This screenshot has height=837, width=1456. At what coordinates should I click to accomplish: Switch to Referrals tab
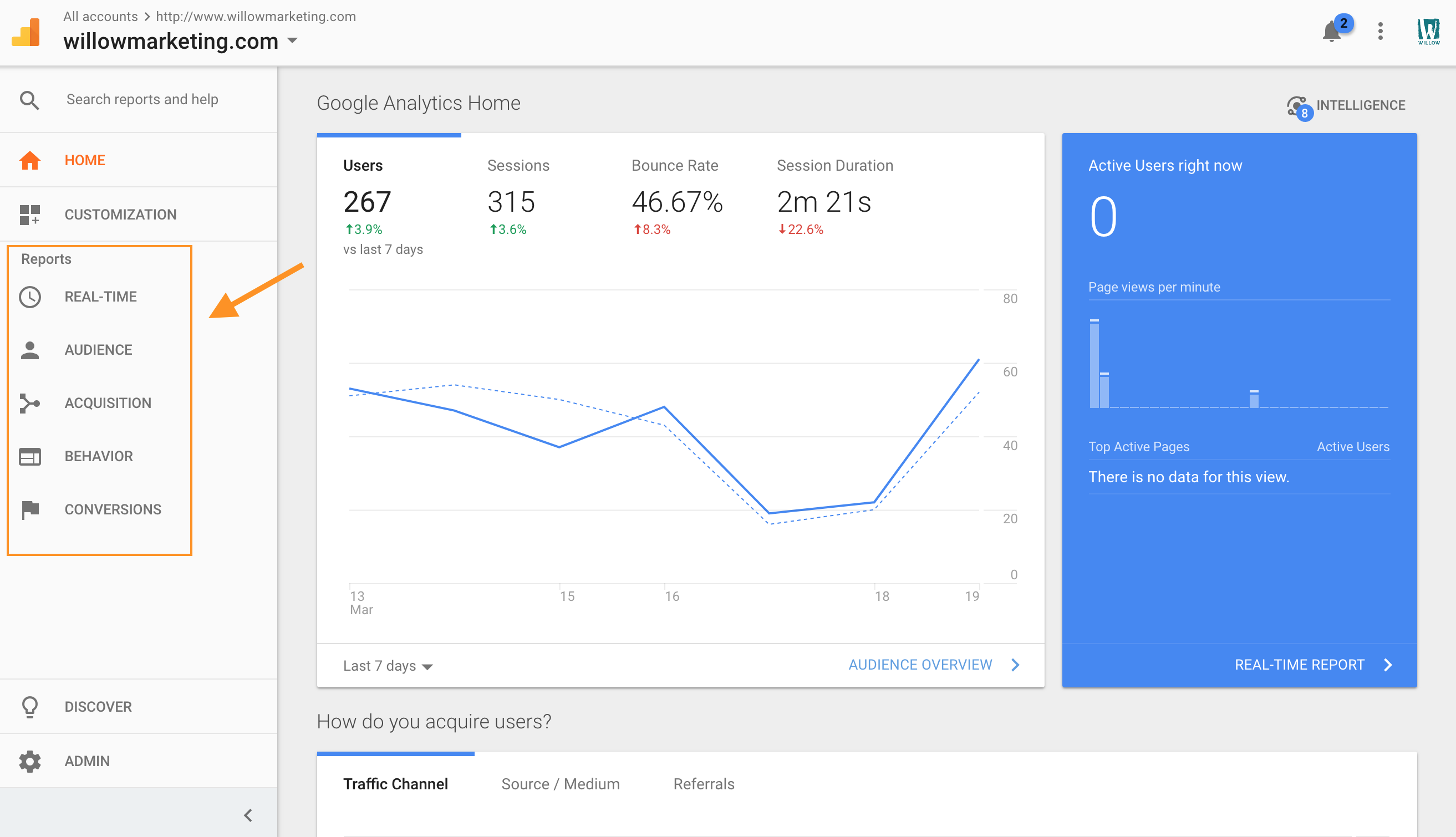tap(704, 784)
